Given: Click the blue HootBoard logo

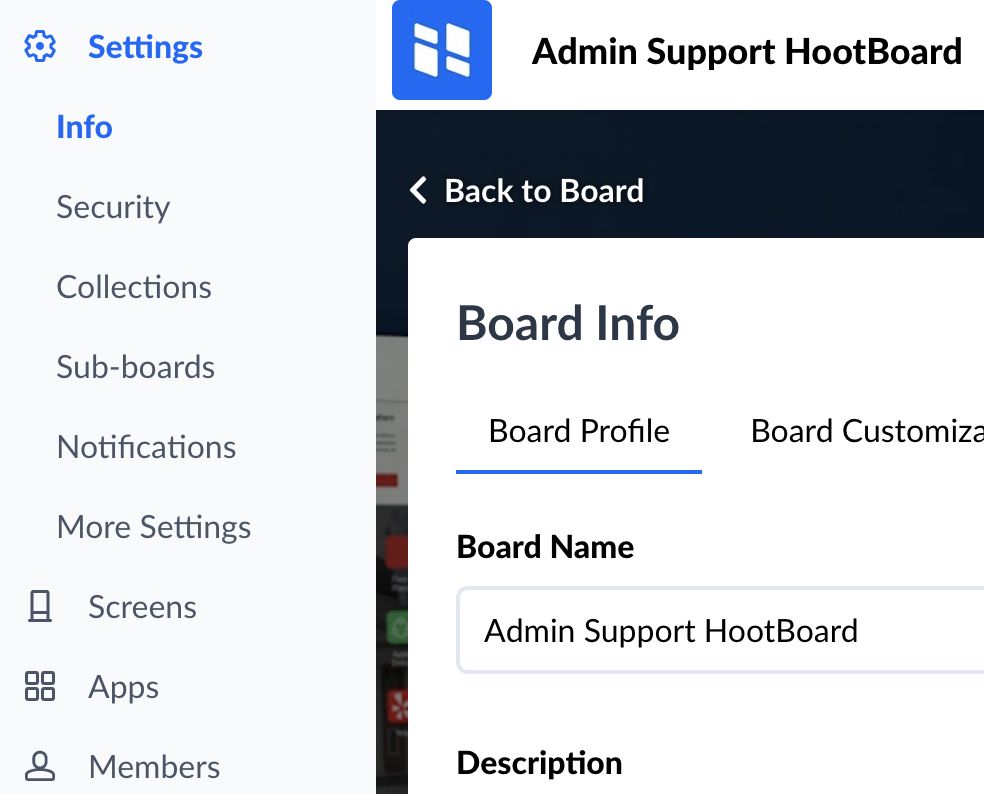Looking at the screenshot, I should [x=442, y=50].
